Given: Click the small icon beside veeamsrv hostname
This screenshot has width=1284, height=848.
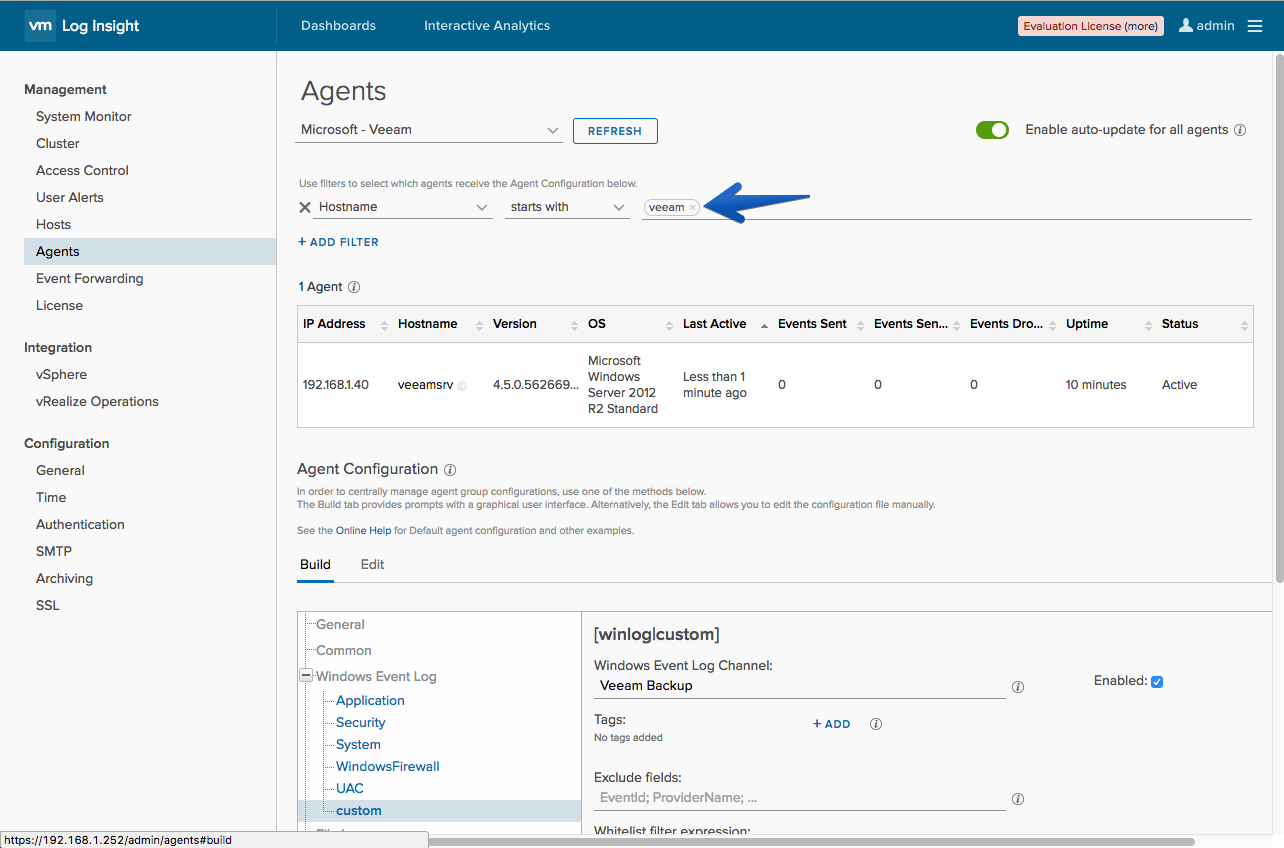Looking at the screenshot, I should (462, 386).
